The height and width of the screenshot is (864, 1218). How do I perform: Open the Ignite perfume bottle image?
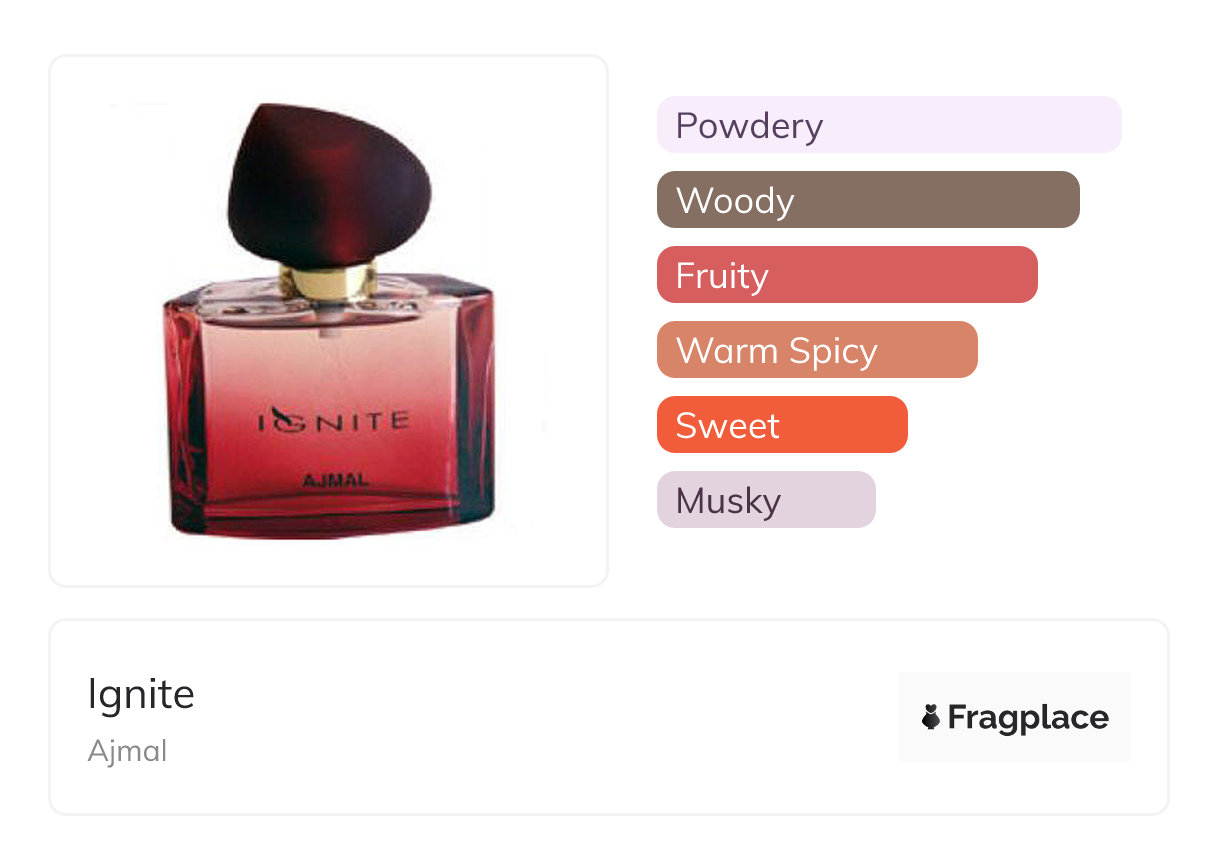coord(330,321)
